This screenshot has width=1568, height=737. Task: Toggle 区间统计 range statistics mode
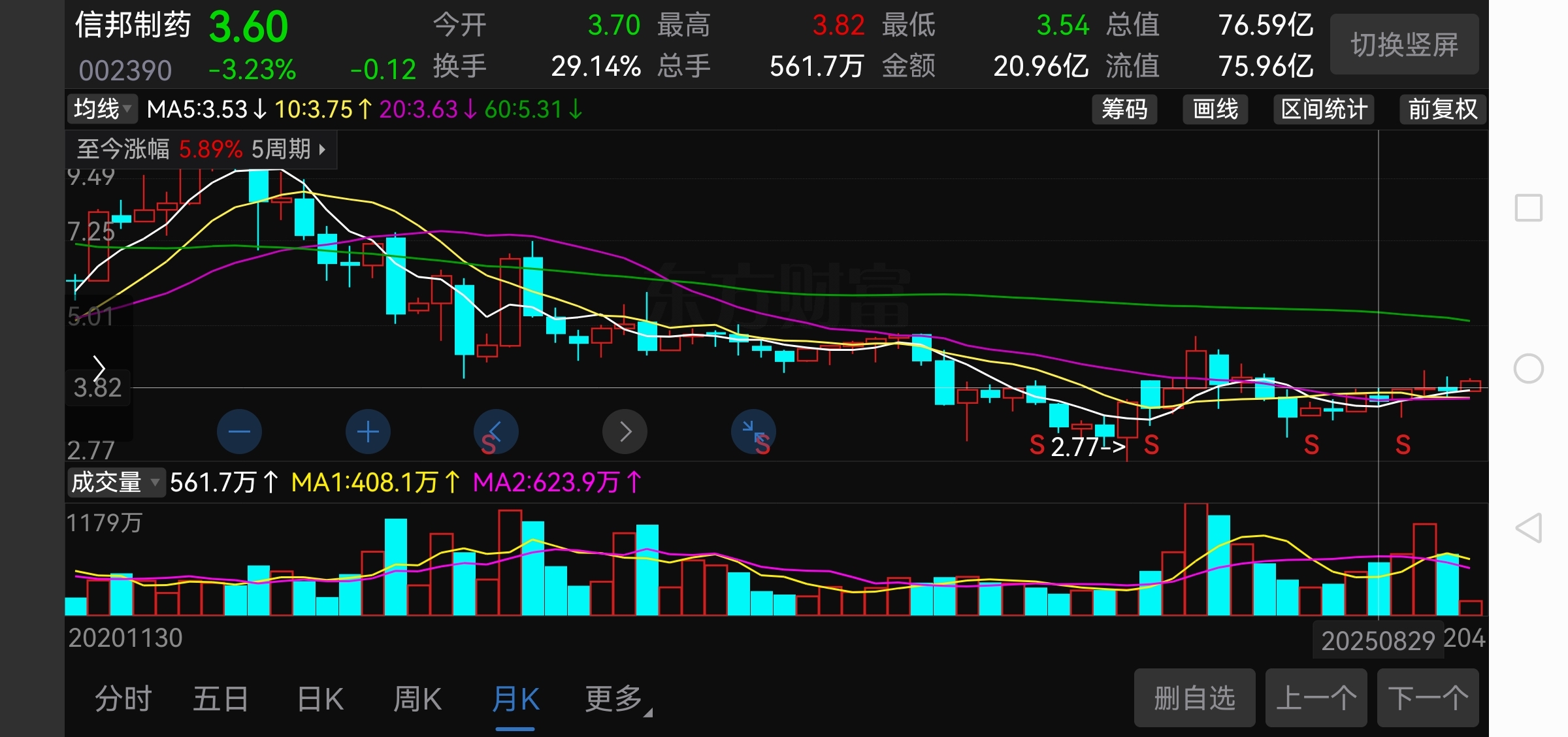tap(1324, 109)
